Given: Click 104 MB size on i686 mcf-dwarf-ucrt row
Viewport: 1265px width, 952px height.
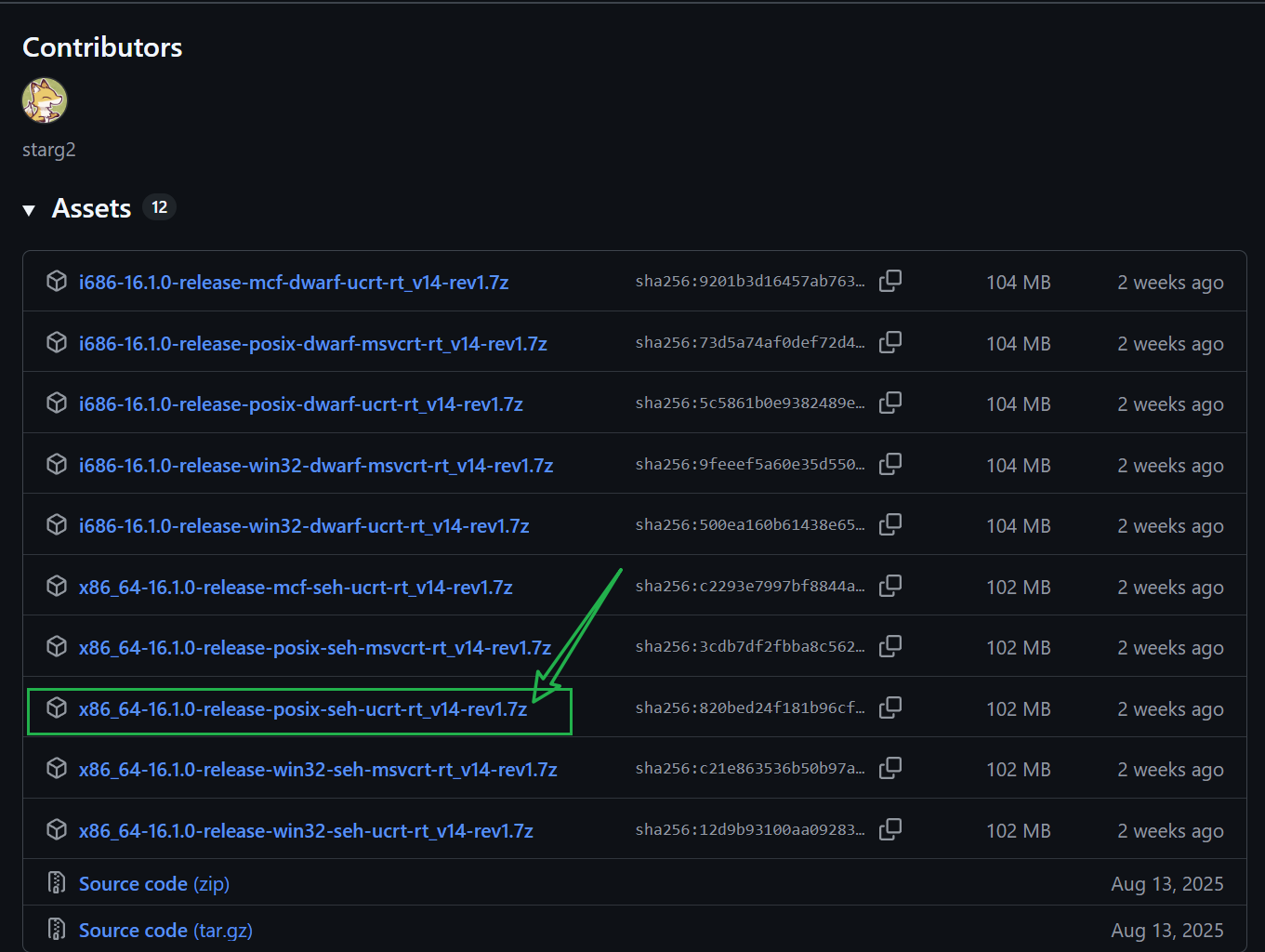Looking at the screenshot, I should coord(1019,283).
